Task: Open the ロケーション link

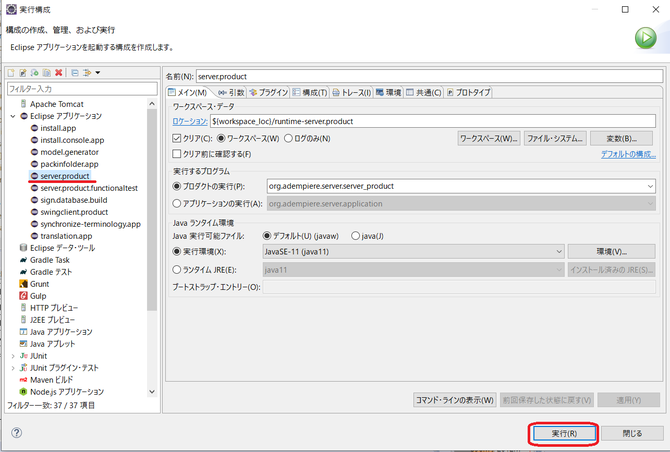Action: 190,121
